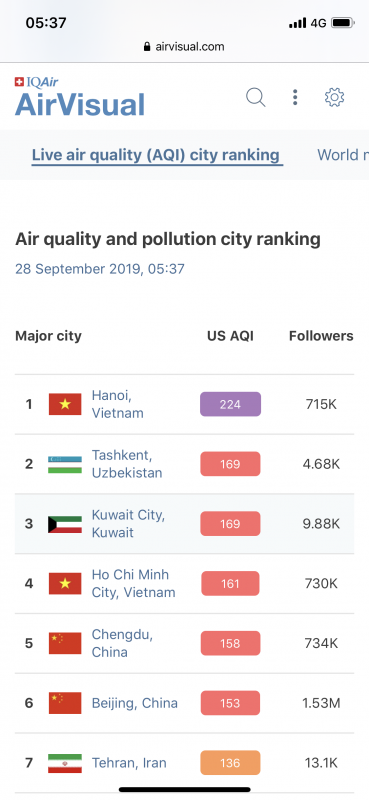The width and height of the screenshot is (369, 800).
Task: Tap the Kuwait flag icon
Action: click(65, 524)
